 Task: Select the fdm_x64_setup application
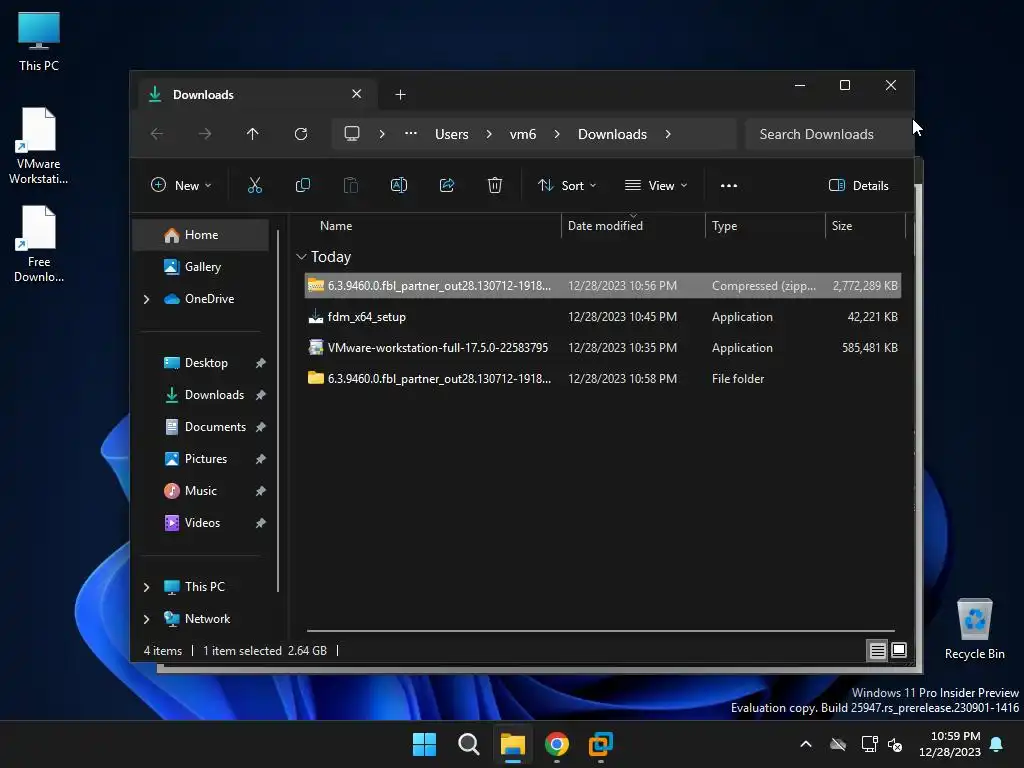tap(603, 317)
